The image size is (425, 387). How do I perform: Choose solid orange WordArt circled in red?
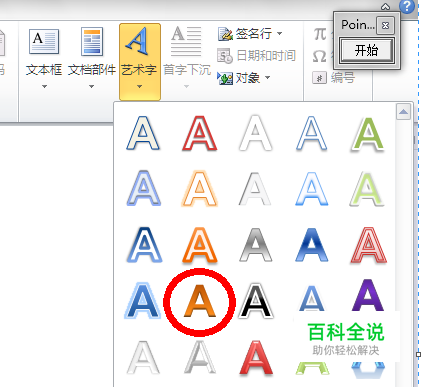pyautogui.click(x=200, y=301)
